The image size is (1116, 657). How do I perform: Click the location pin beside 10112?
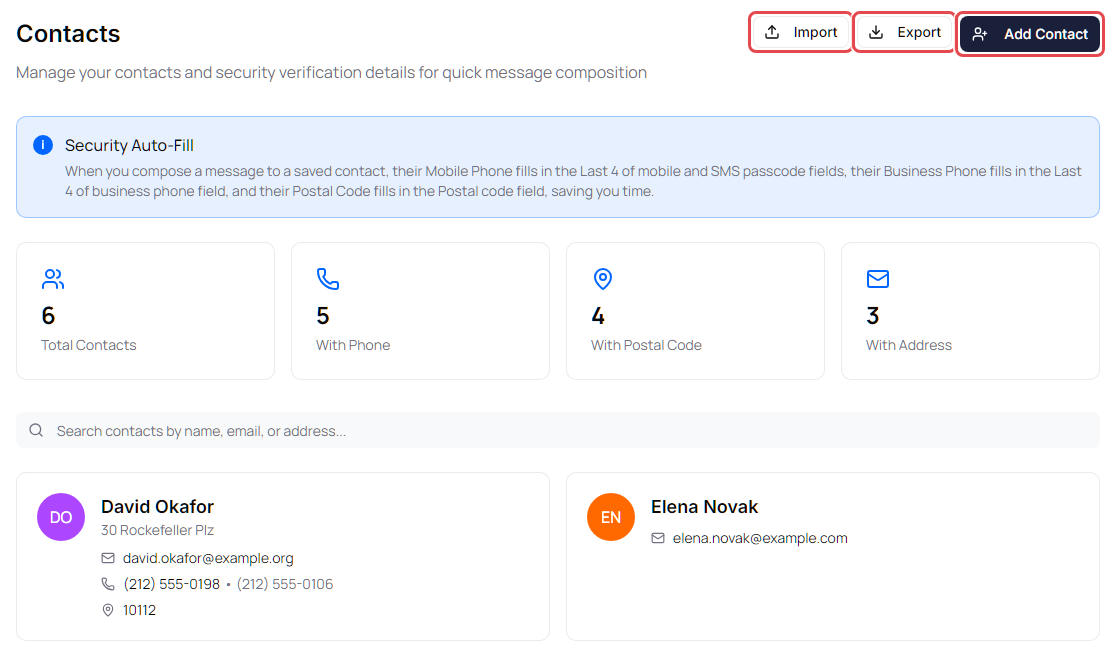[108, 611]
